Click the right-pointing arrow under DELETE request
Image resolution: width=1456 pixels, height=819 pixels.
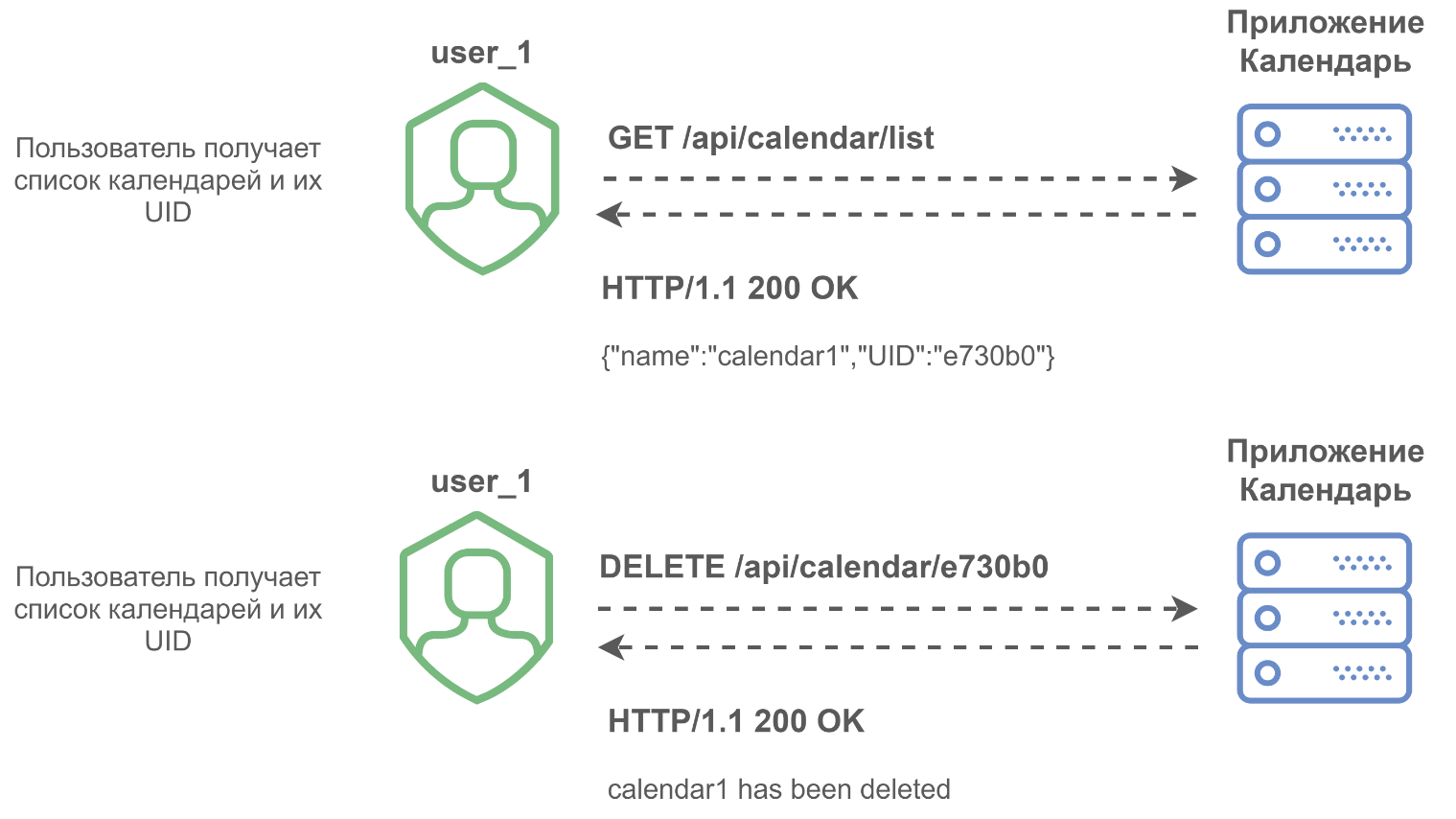tap(897, 608)
